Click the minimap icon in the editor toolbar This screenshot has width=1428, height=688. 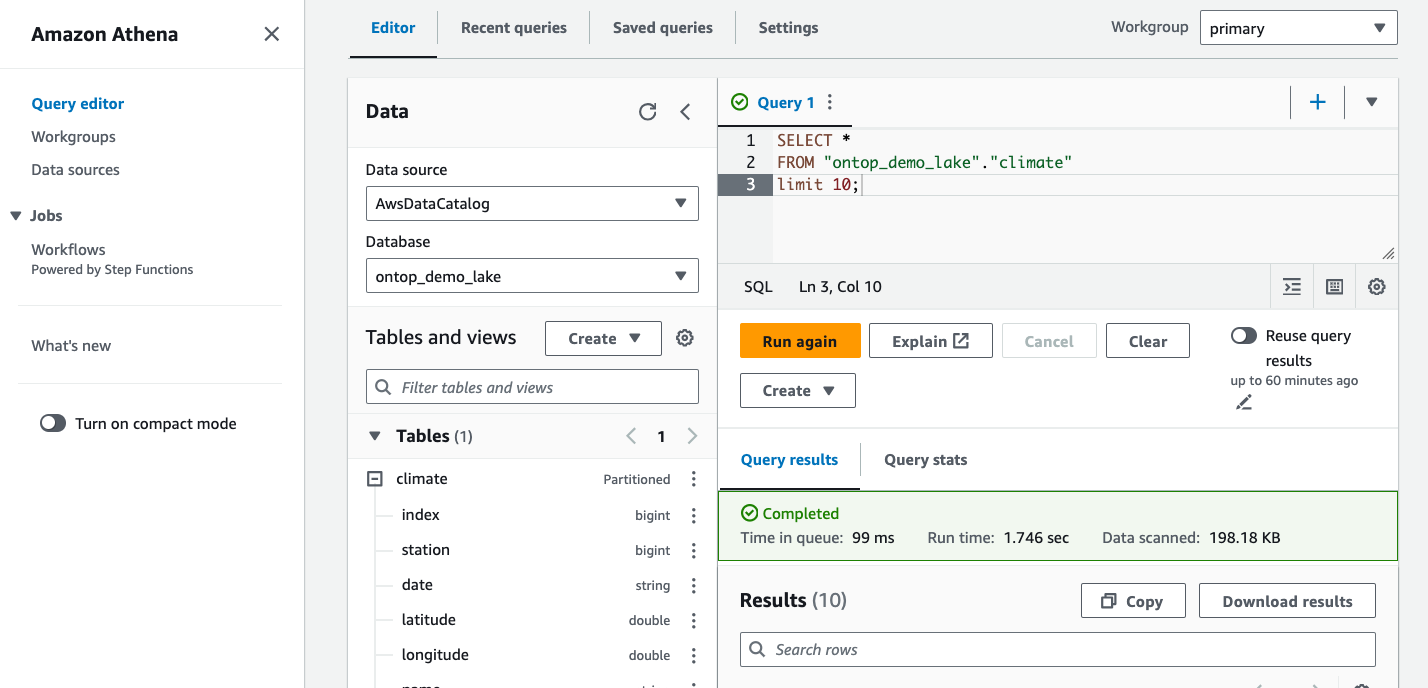click(x=1334, y=286)
